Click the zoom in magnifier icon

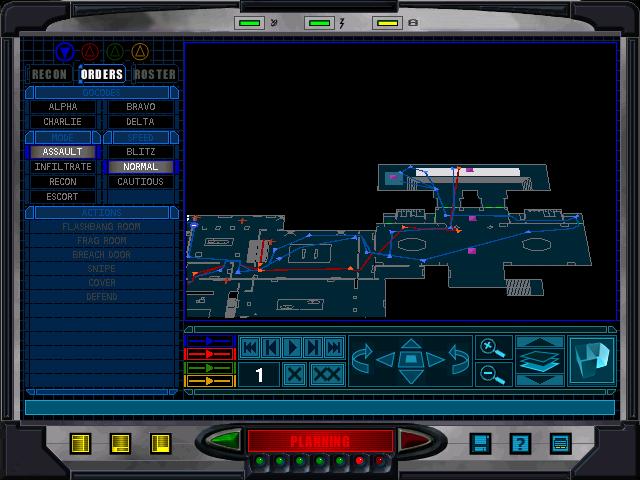click(x=490, y=346)
